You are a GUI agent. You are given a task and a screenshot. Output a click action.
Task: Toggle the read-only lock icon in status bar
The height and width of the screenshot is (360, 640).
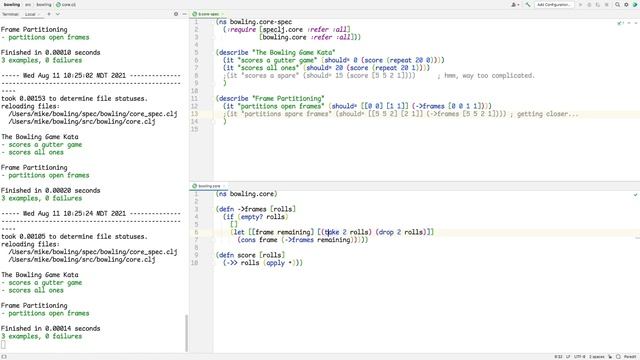[x=610, y=356]
